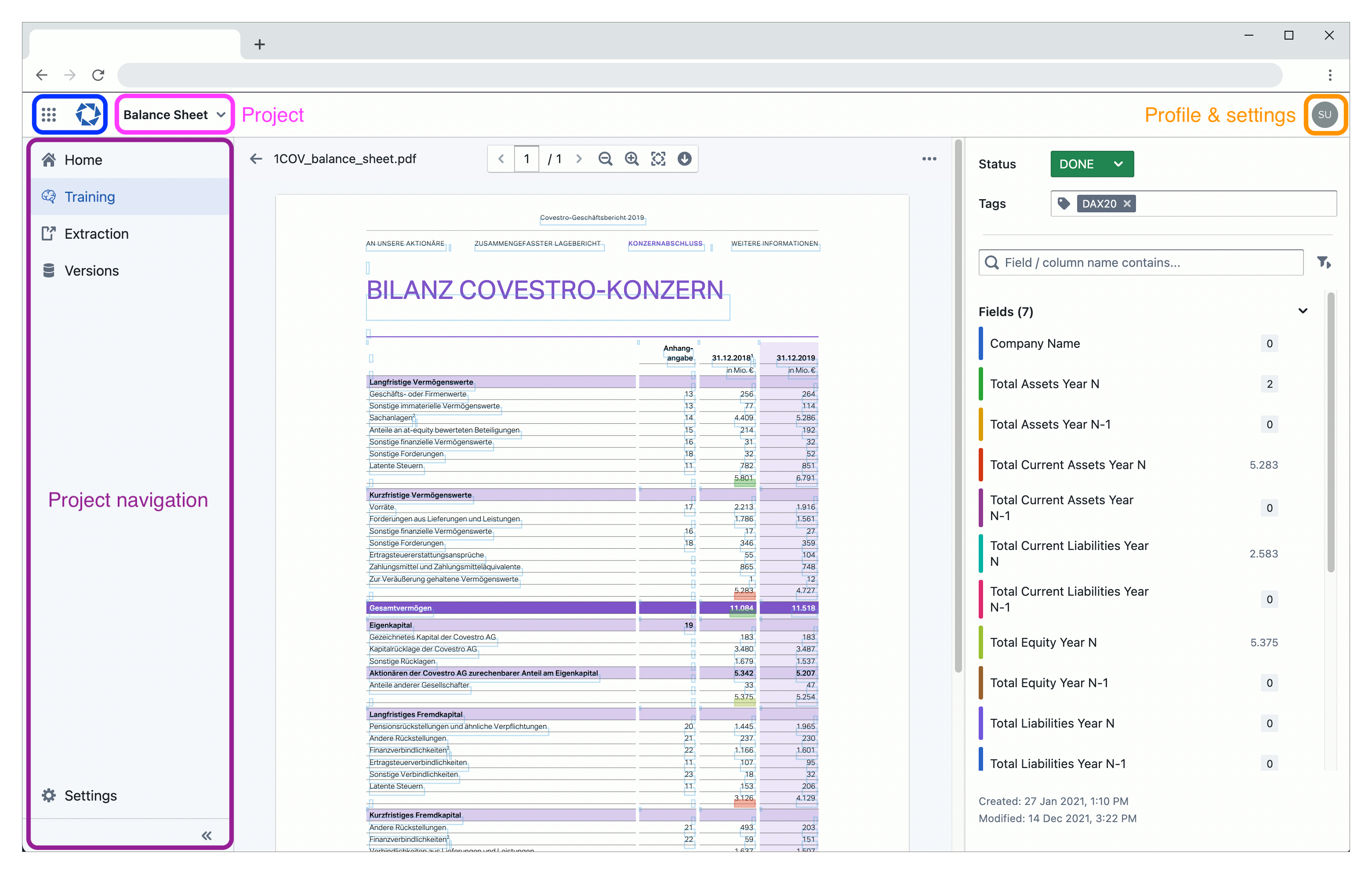Click the Home house icon
Viewport: 1372px width, 874px height.
tap(49, 160)
